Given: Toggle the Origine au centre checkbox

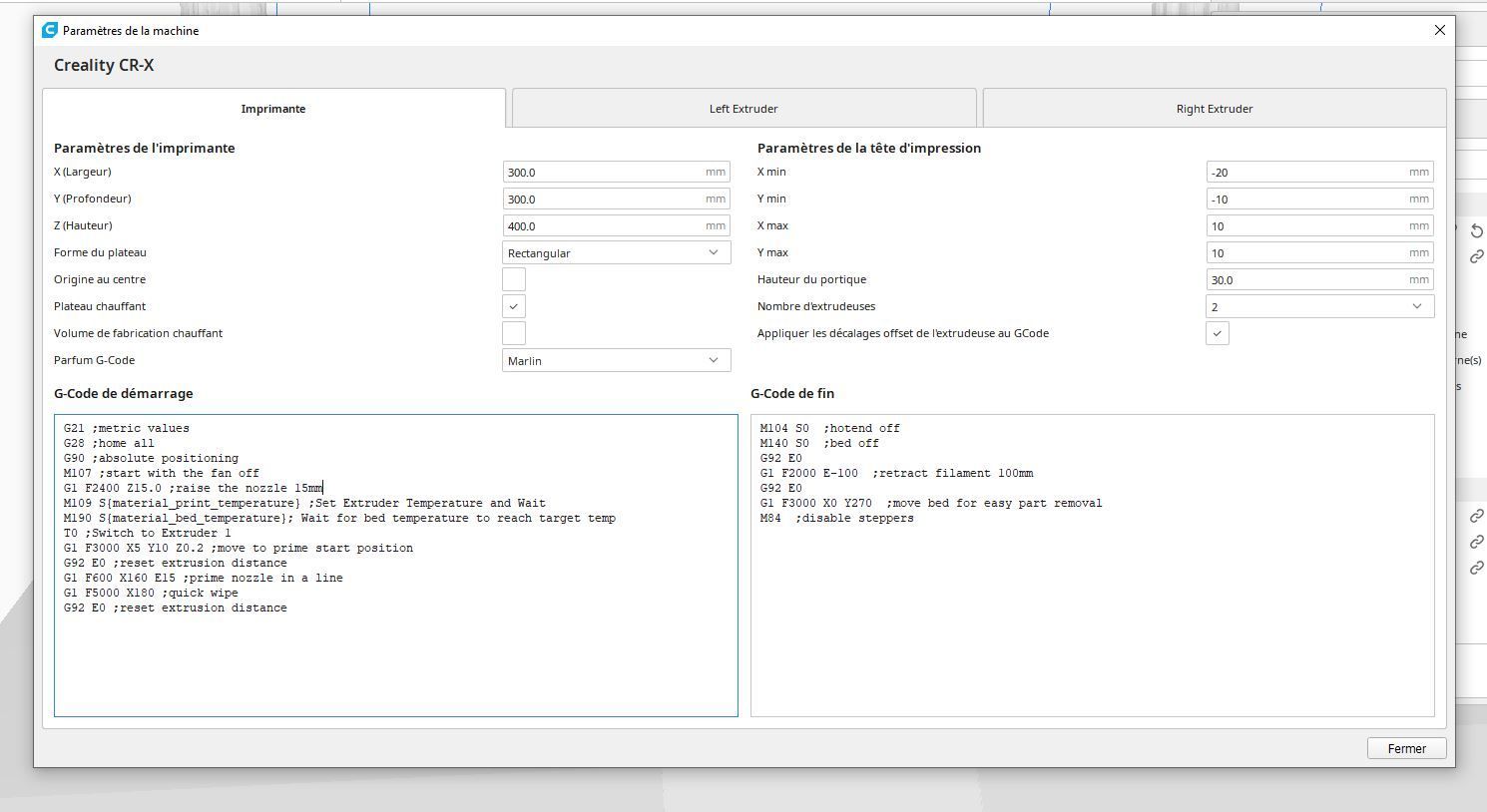Looking at the screenshot, I should coord(514,279).
